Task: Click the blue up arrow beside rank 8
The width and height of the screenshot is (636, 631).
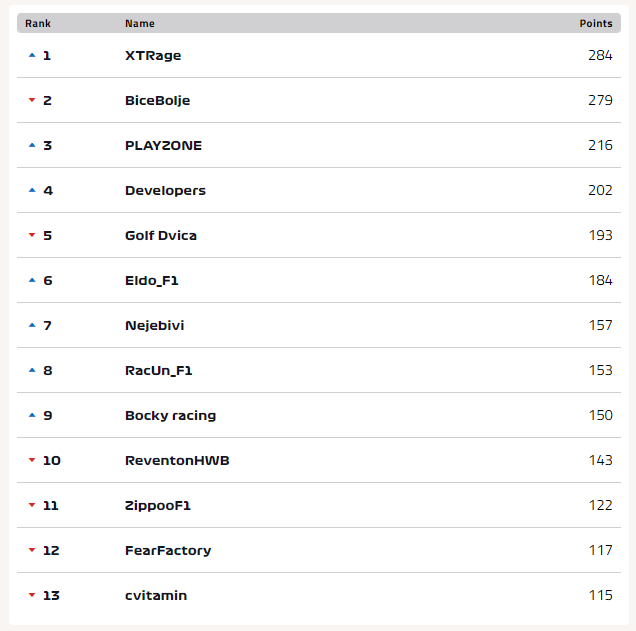Action: click(32, 370)
